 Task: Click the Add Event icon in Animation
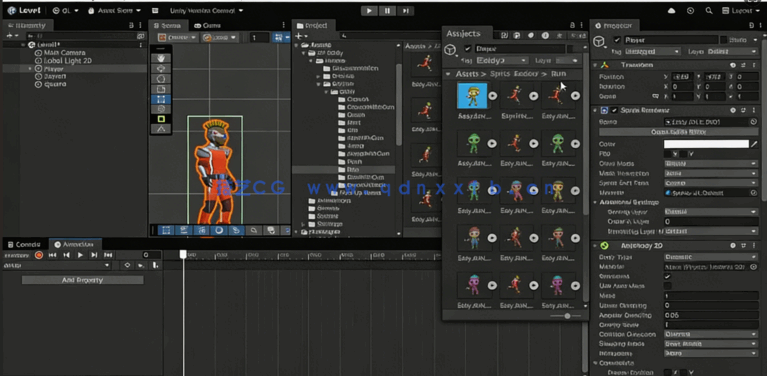click(155, 265)
